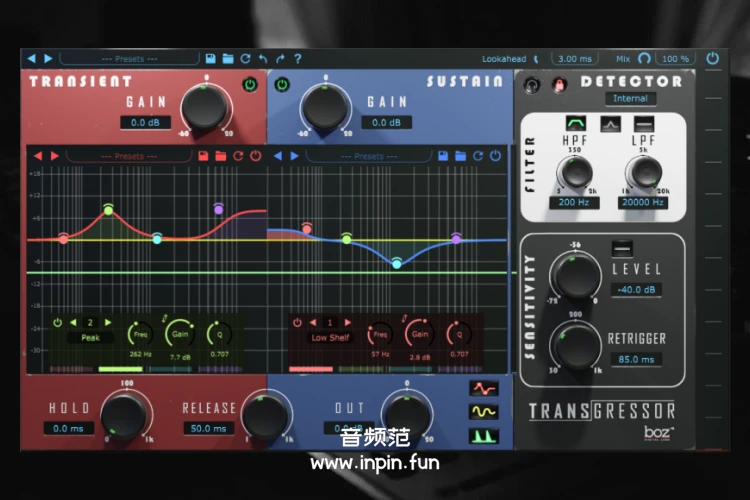Open Sustain EQ preset folder blue icon
The height and width of the screenshot is (500, 750).
coord(460,156)
